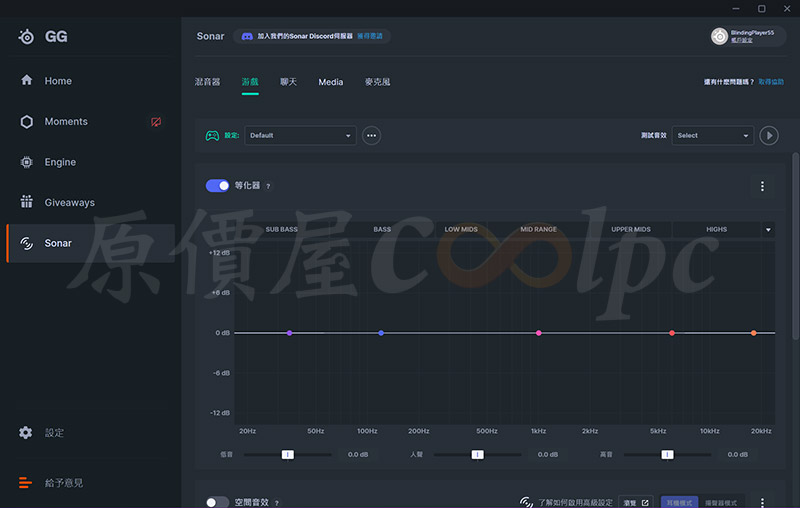Open 設定 gear in the sidebar

(26, 433)
